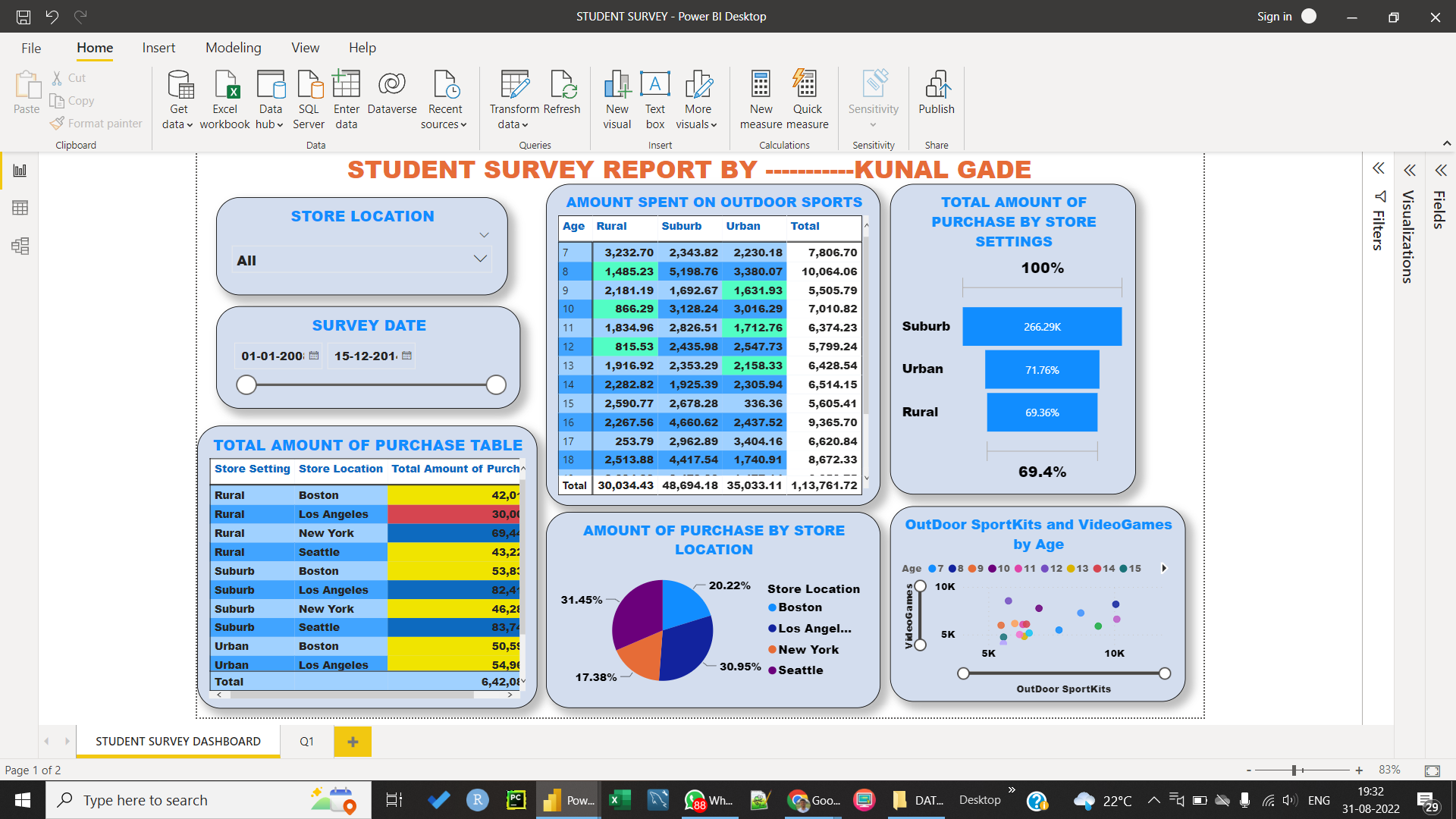Screen dimensions: 1456x819
Task: Click Sign in at the top right
Action: click(1274, 16)
